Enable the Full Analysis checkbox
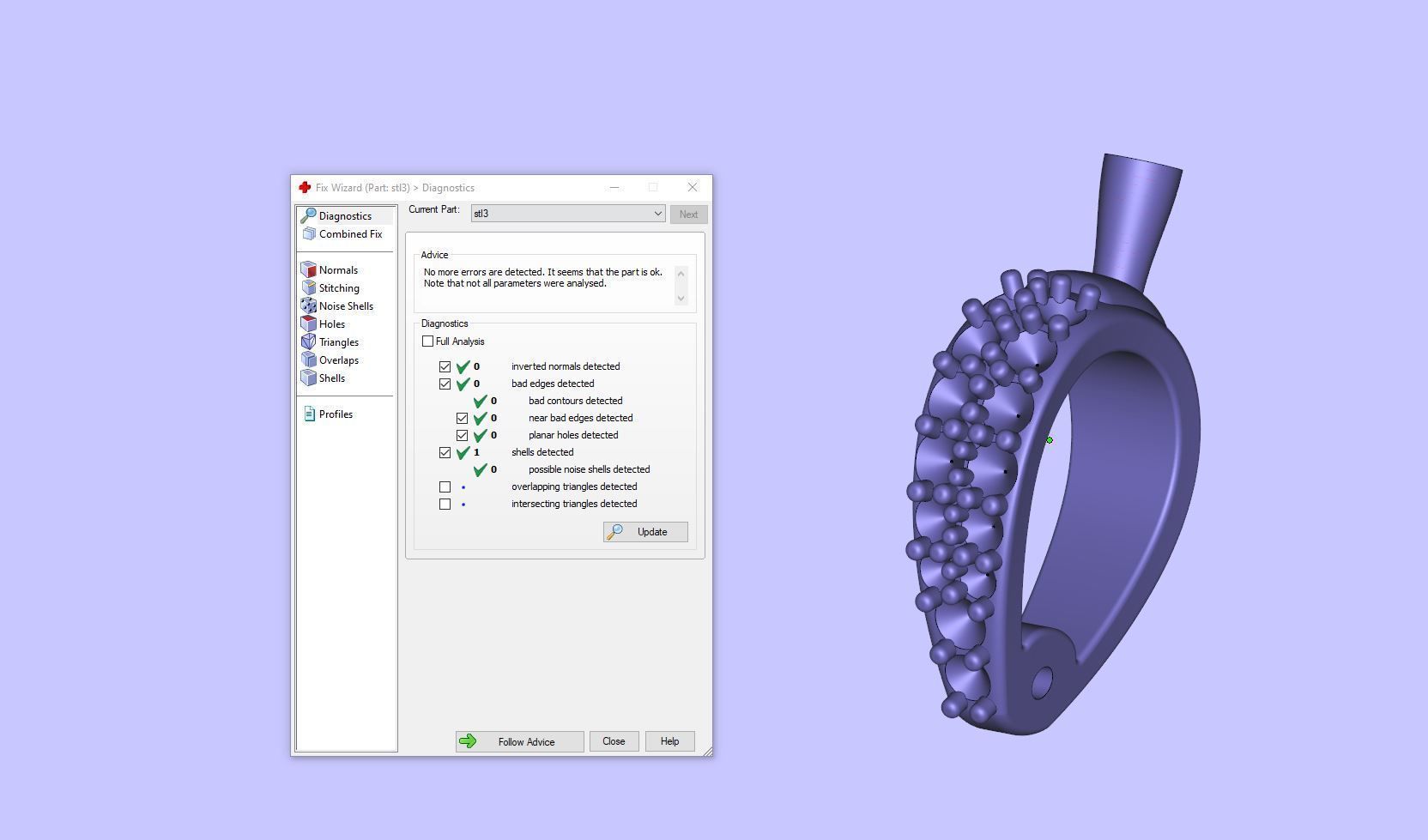The image size is (1428, 840). pos(427,341)
